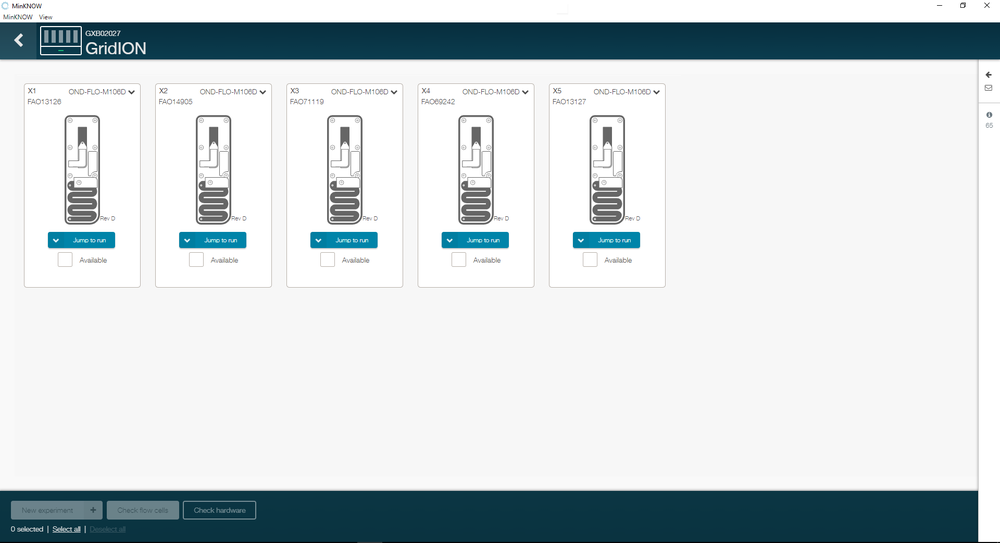Image resolution: width=1000 pixels, height=543 pixels.
Task: Expand the X2 Jump to run chevron
Action: 188,241
